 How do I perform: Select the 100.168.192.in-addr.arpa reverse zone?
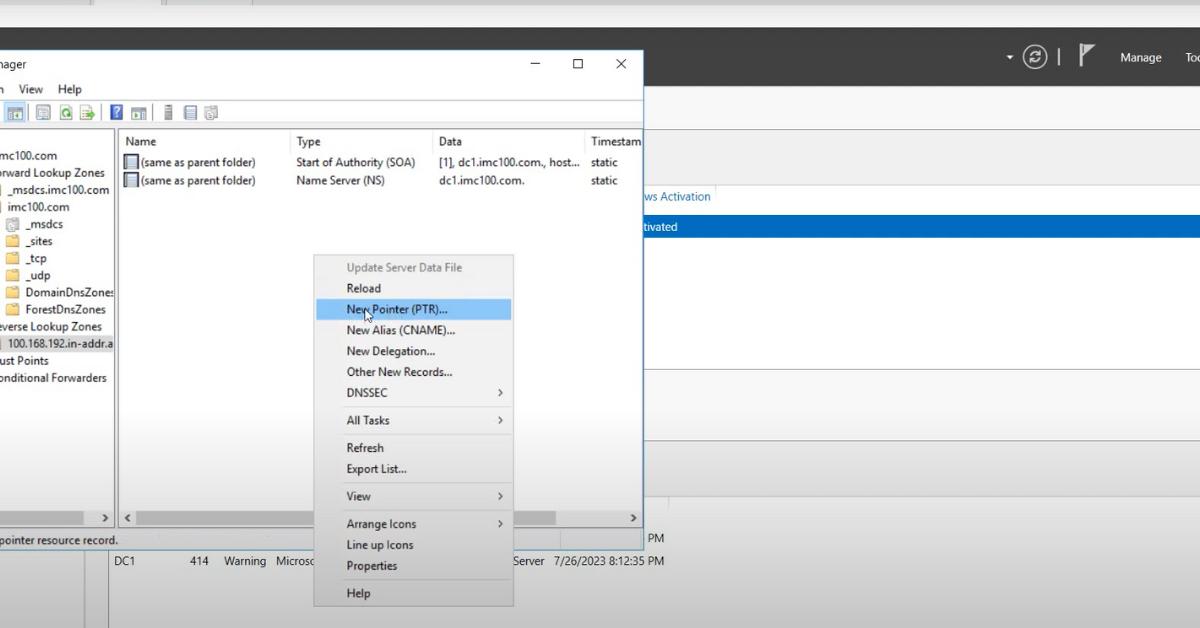coord(60,343)
